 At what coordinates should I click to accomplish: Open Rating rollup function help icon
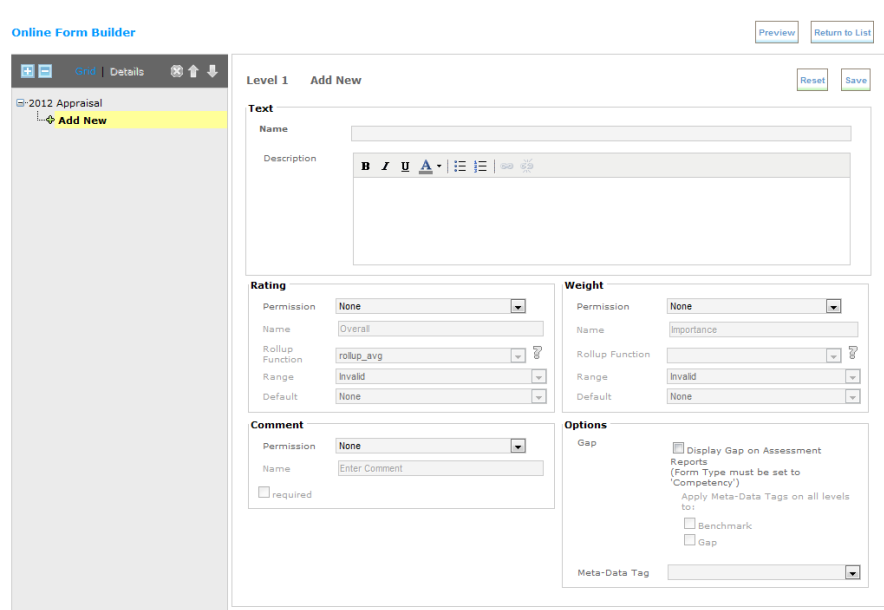(537, 353)
